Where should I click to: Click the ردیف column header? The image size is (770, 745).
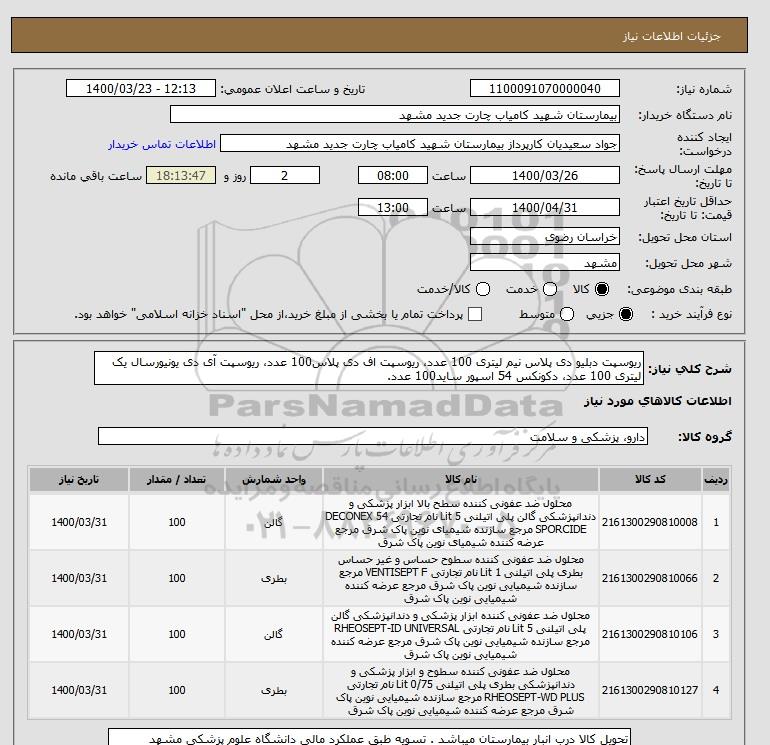(x=716, y=479)
